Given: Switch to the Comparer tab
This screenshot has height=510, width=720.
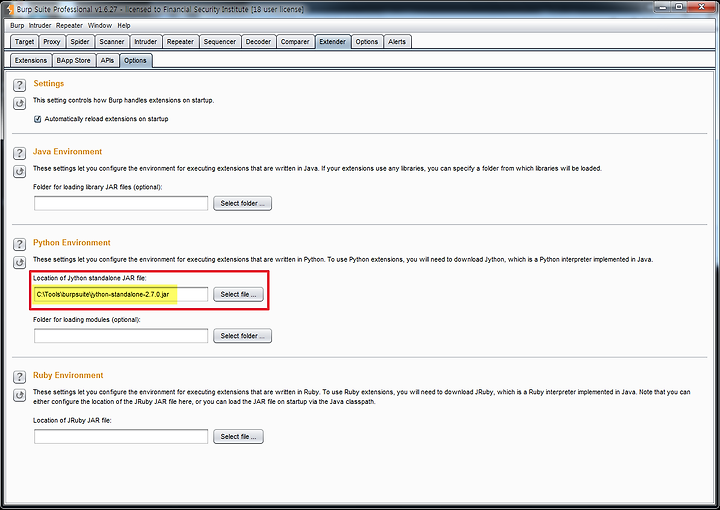Looking at the screenshot, I should point(295,41).
